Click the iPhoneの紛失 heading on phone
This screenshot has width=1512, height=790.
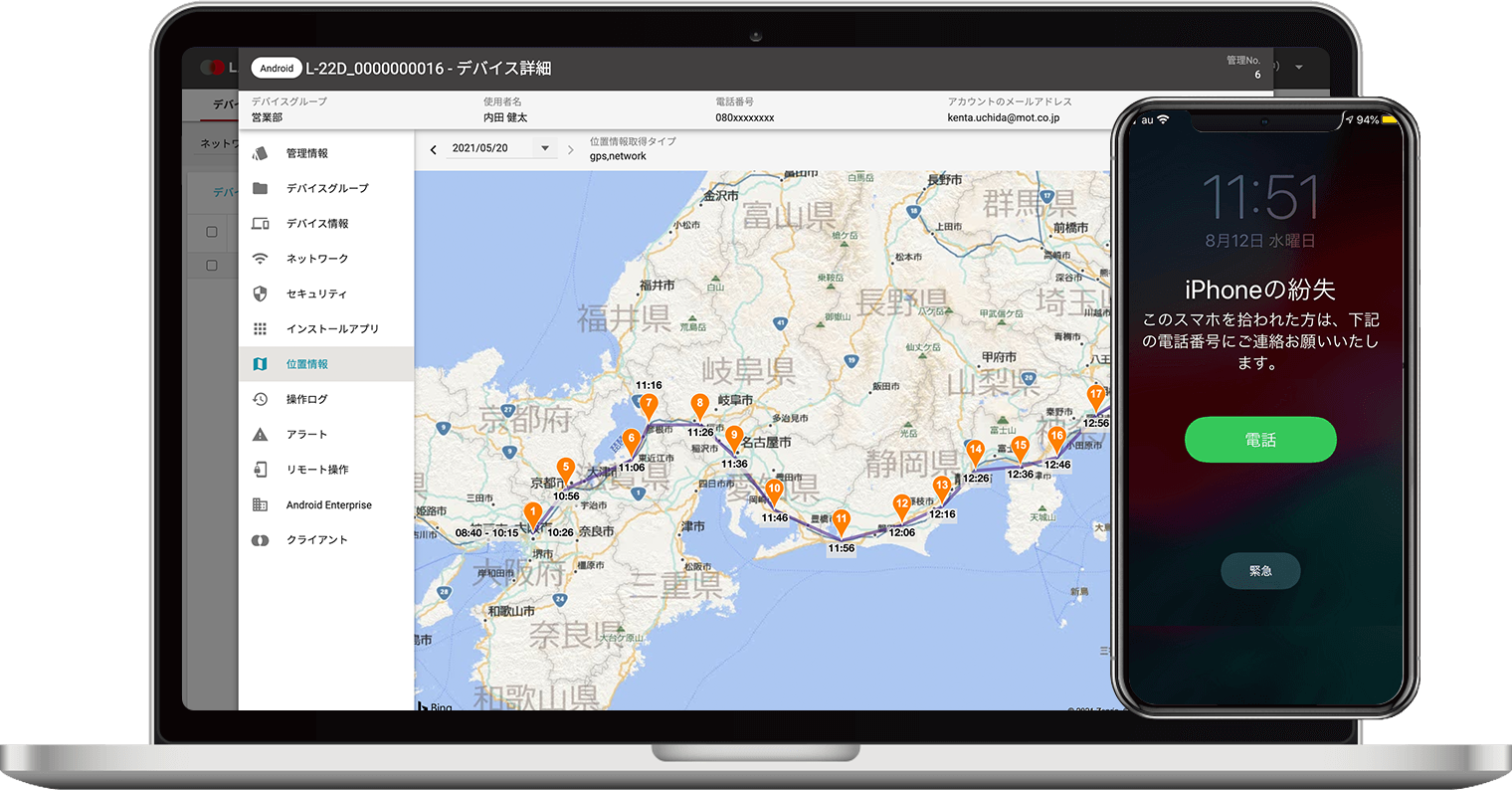coord(1259,290)
